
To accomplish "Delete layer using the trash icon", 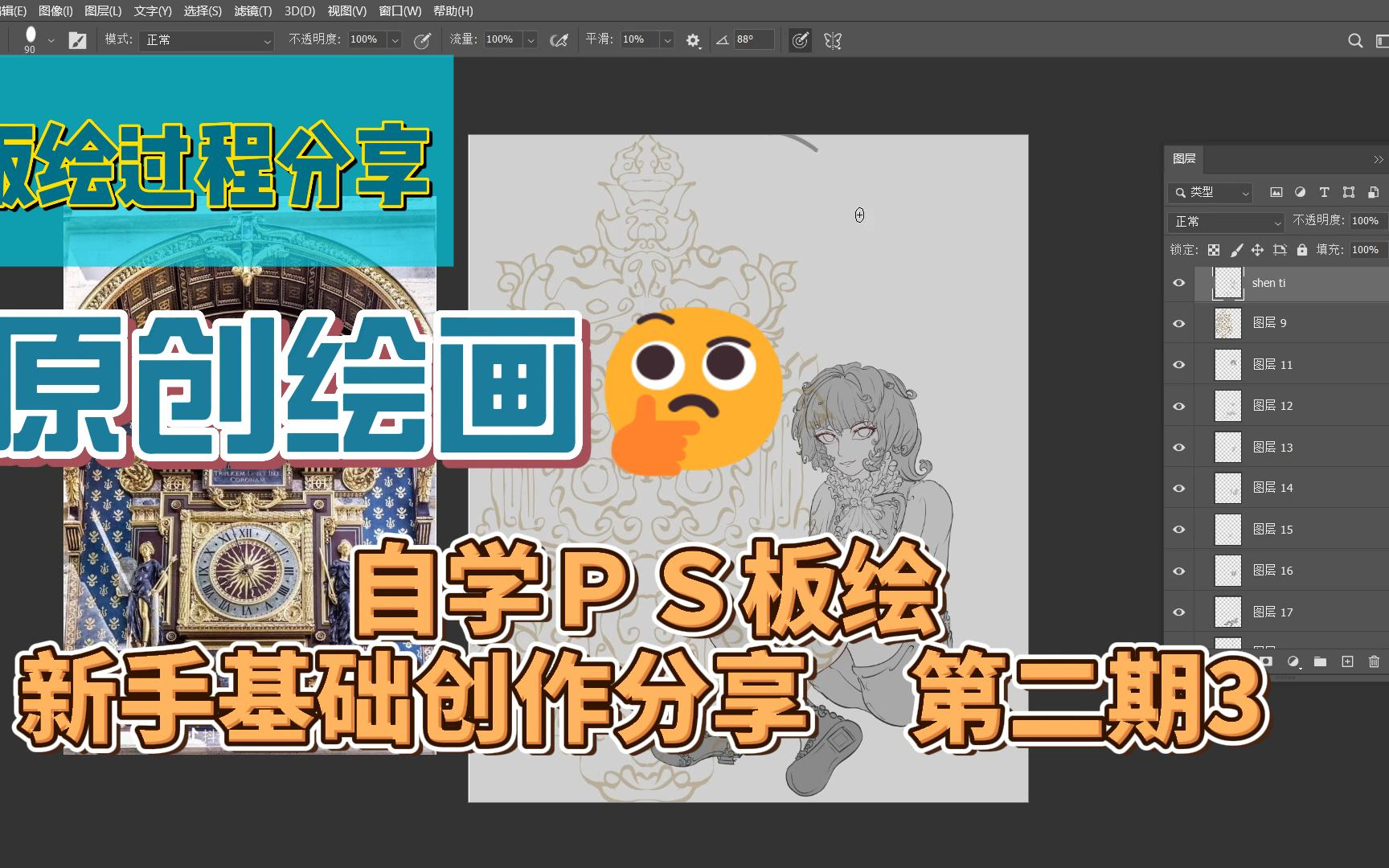I will point(1374,661).
